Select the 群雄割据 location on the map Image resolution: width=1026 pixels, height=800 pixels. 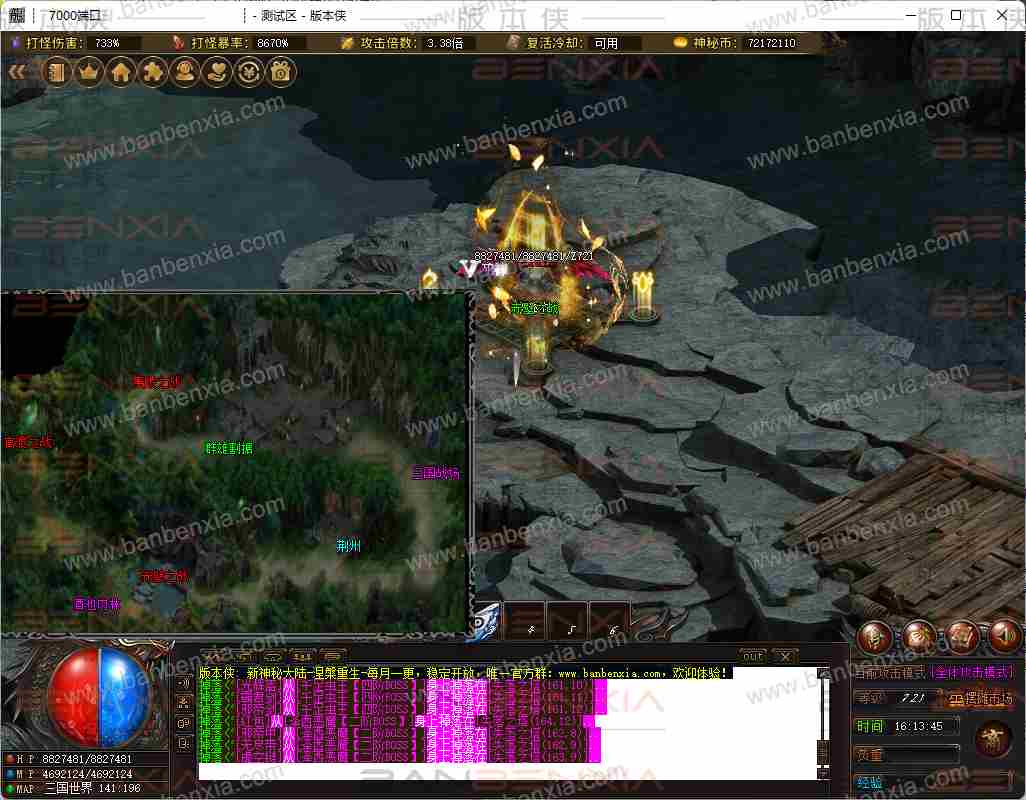click(228, 448)
